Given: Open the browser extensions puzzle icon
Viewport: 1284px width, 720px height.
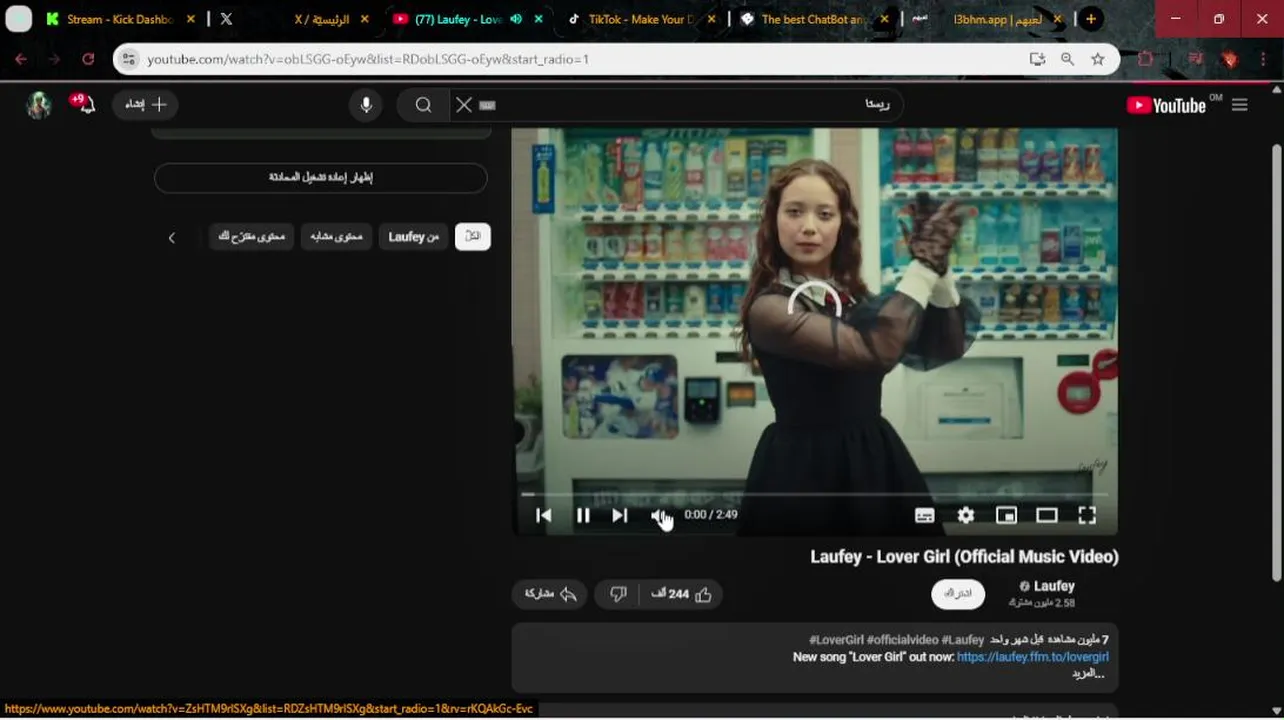Looking at the screenshot, I should [1146, 59].
